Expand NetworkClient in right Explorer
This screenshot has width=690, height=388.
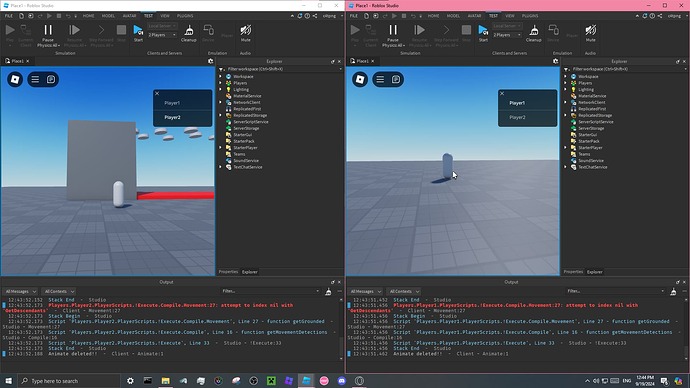point(566,102)
